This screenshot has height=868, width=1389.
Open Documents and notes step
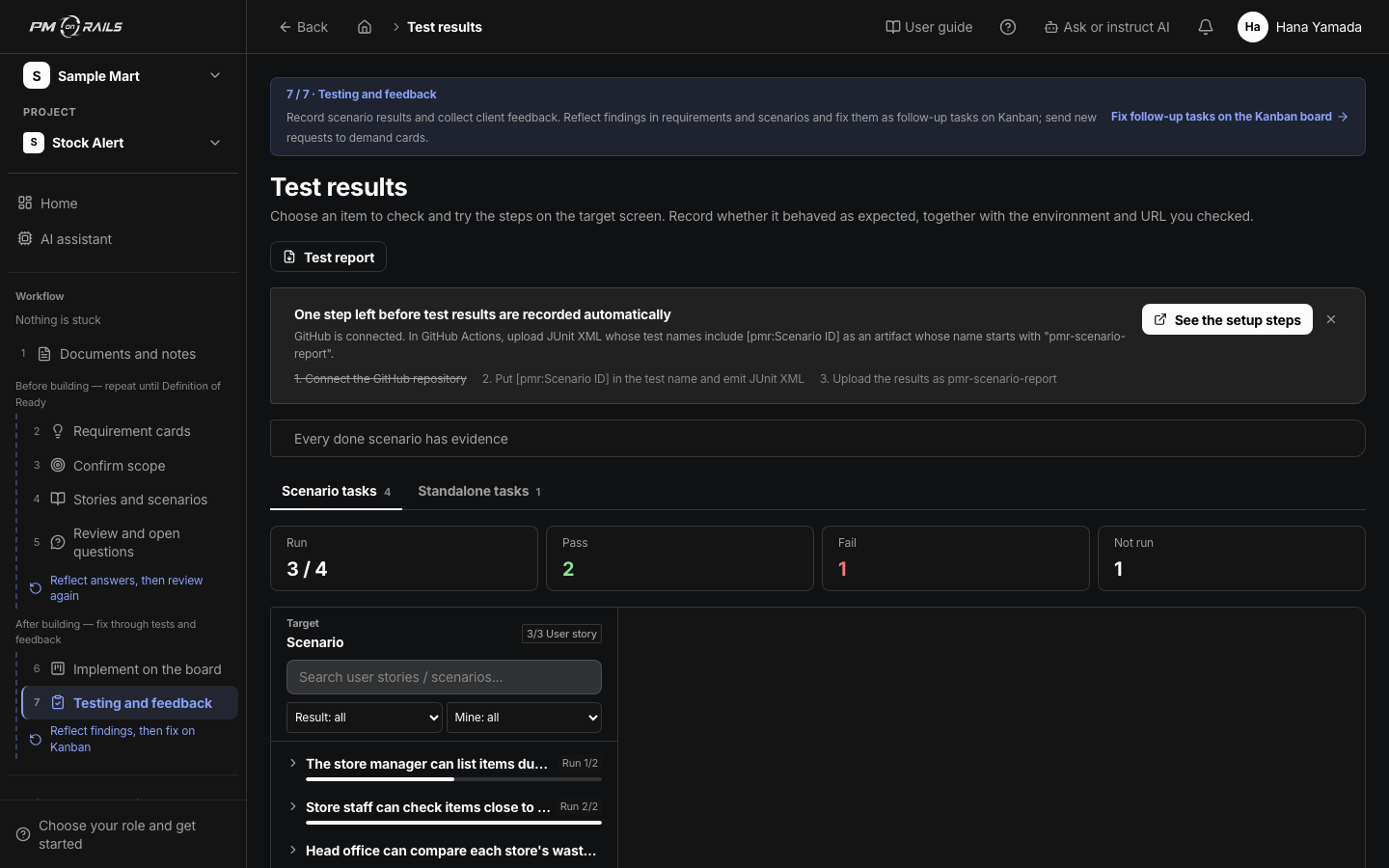[x=123, y=354]
